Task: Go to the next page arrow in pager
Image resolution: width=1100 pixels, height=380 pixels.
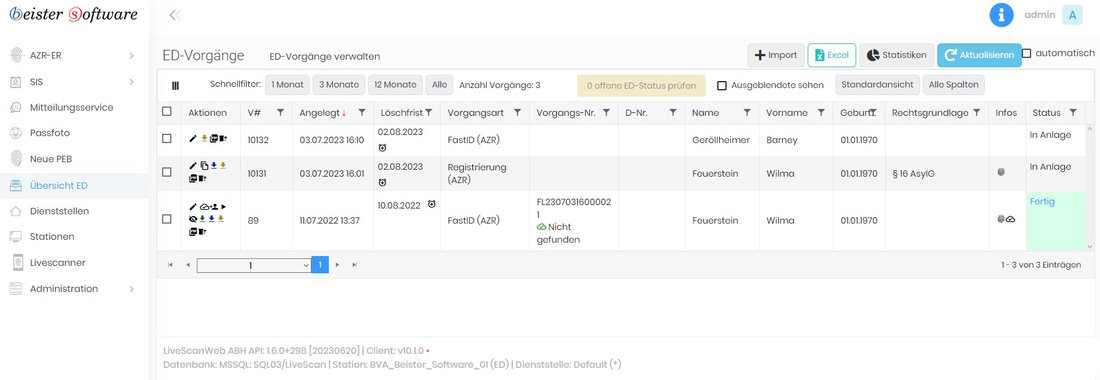Action: 337,265
